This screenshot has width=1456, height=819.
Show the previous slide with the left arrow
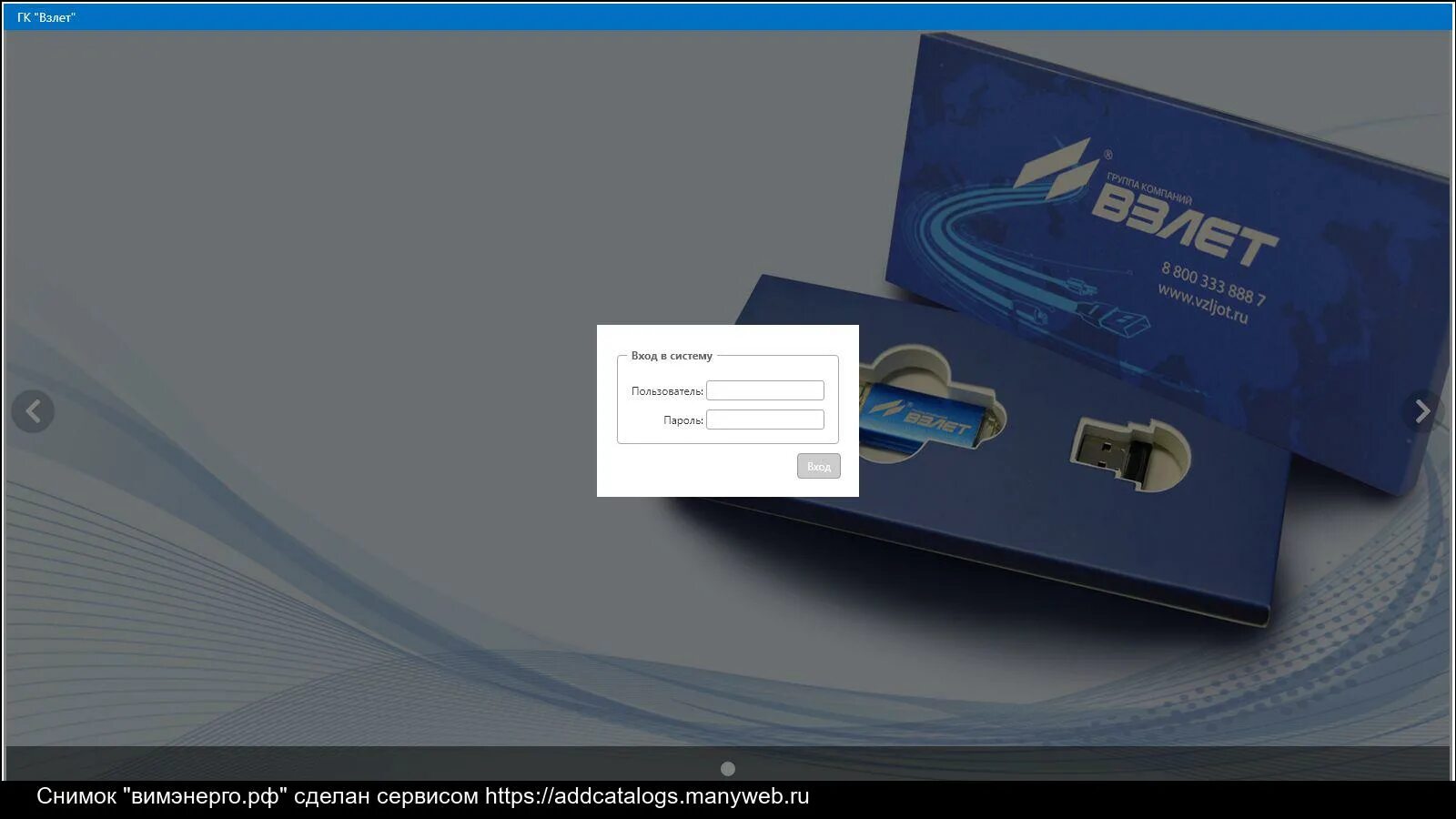coord(33,411)
